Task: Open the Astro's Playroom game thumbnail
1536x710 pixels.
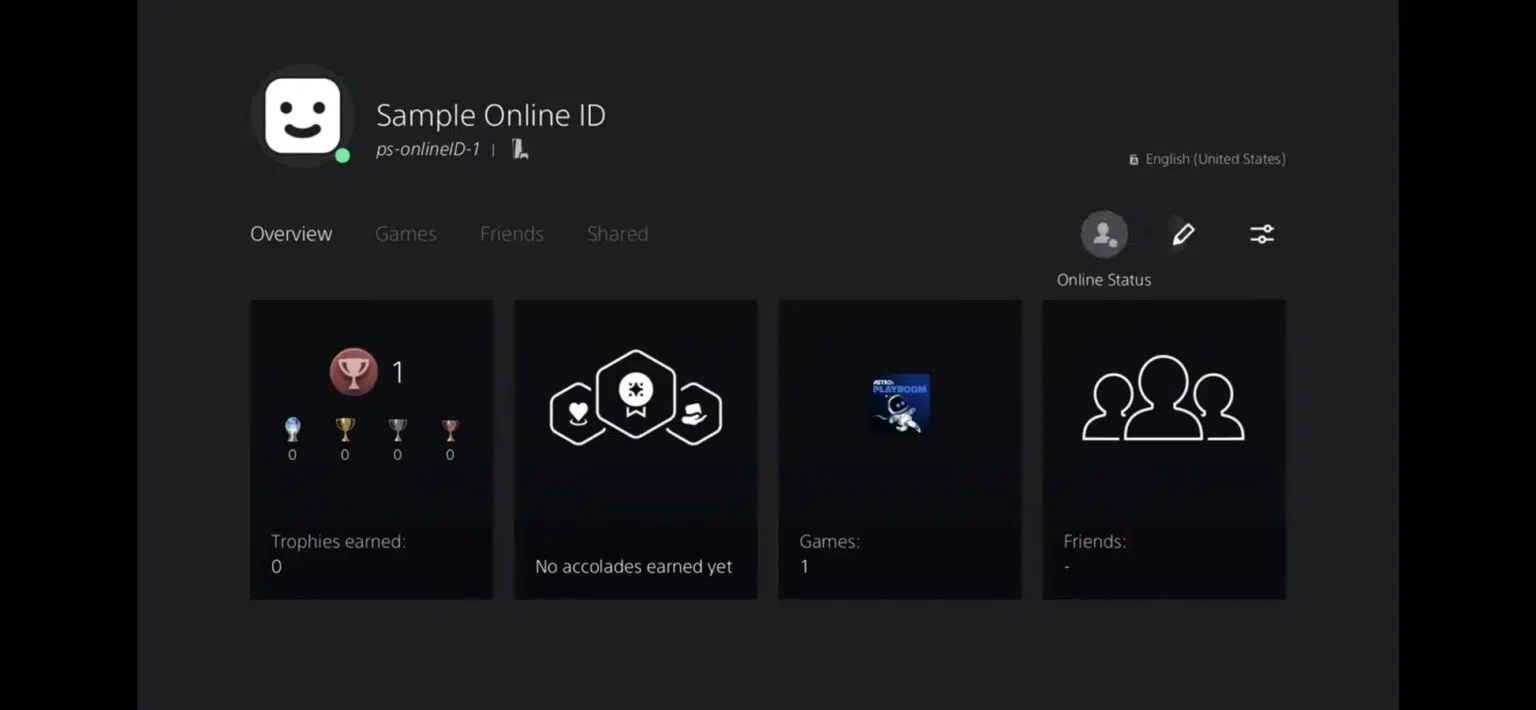Action: point(900,402)
